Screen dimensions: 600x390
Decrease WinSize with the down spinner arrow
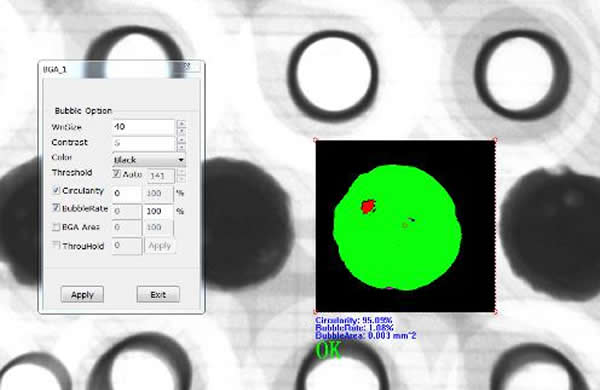pyautogui.click(x=181, y=131)
